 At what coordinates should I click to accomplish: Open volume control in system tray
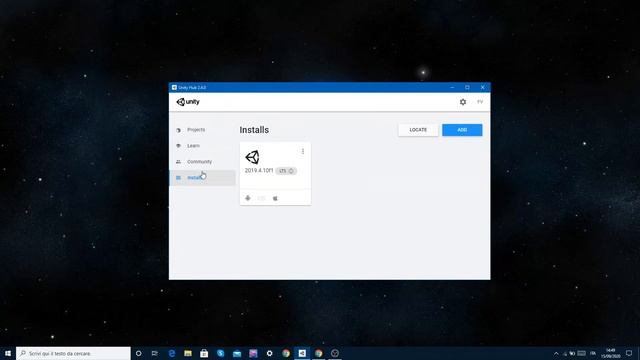point(572,353)
